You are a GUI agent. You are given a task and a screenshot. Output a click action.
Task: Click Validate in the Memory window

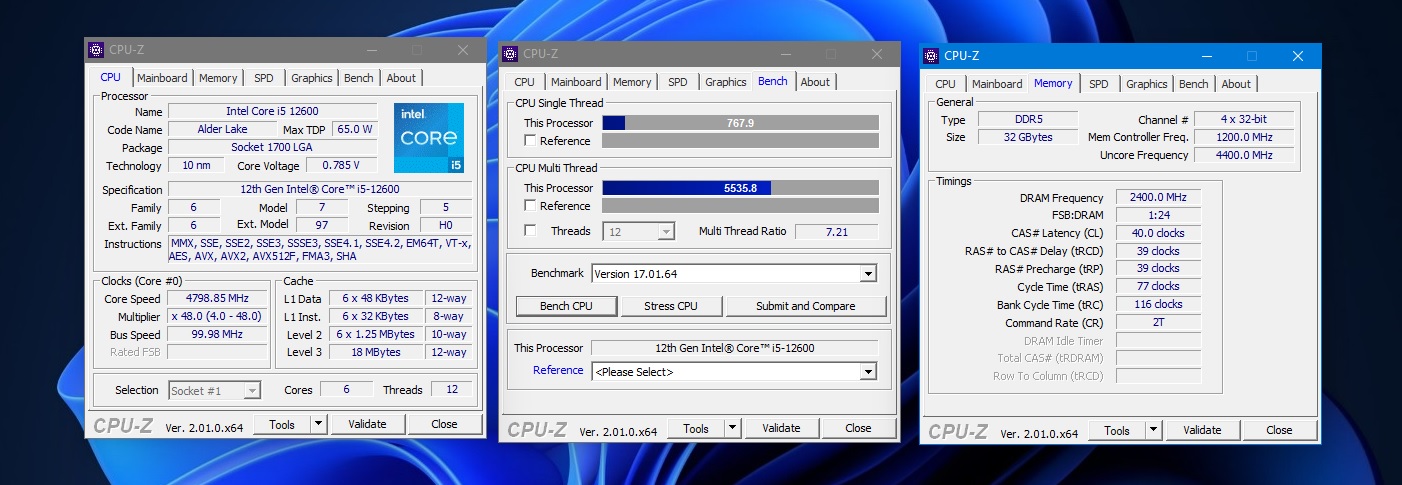click(x=1202, y=430)
